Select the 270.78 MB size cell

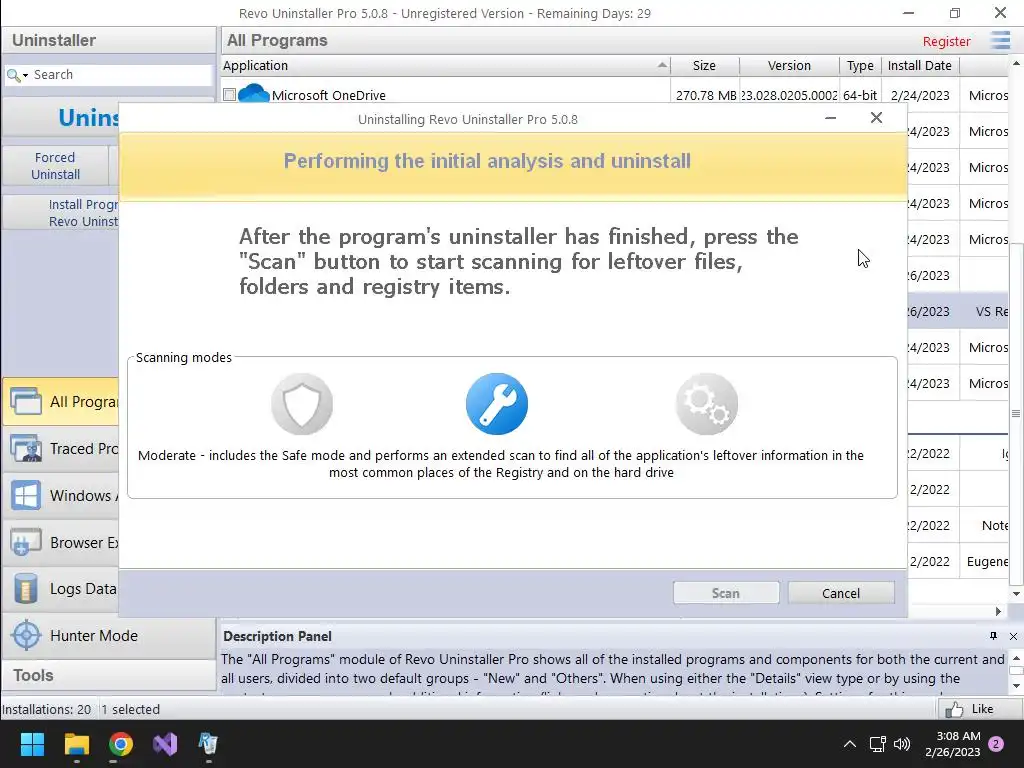pyautogui.click(x=705, y=95)
